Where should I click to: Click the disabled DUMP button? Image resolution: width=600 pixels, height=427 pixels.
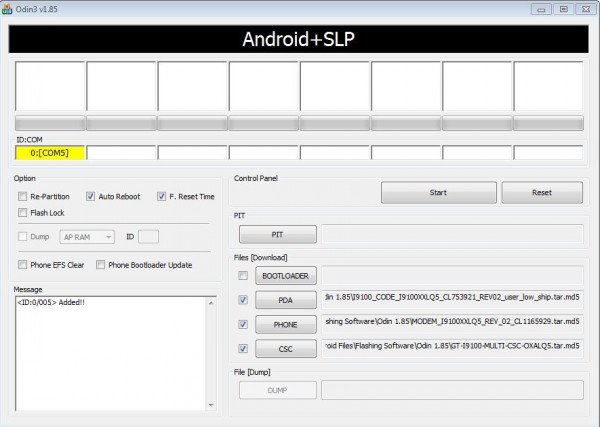click(x=278, y=390)
